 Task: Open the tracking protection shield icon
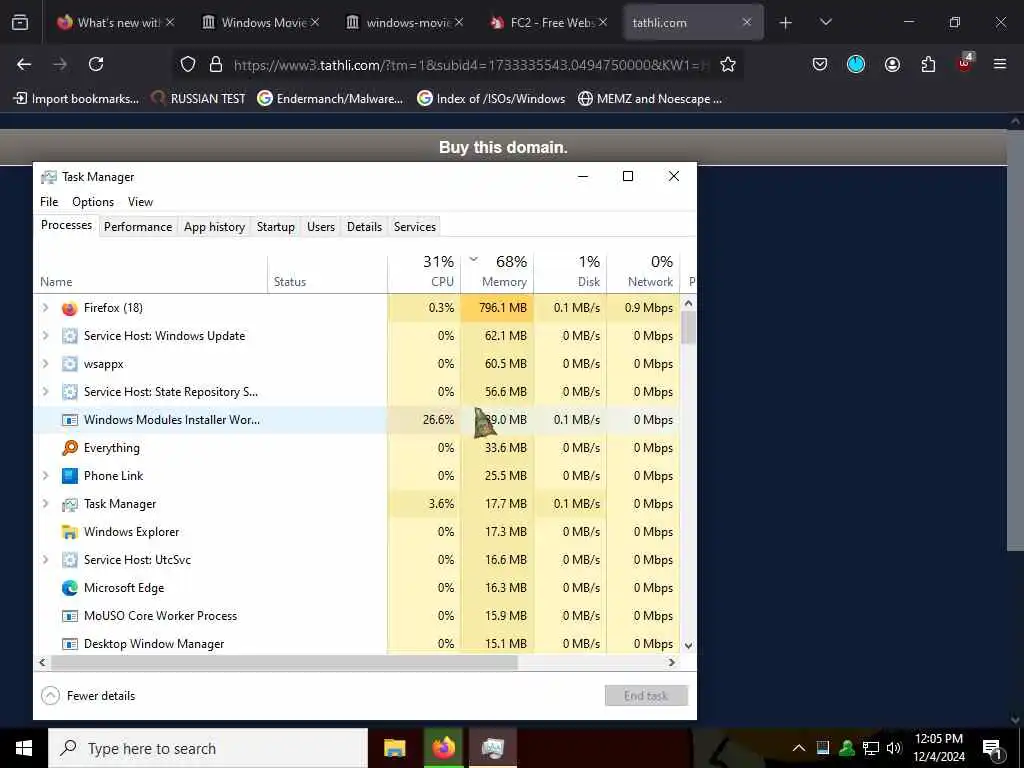[x=188, y=64]
